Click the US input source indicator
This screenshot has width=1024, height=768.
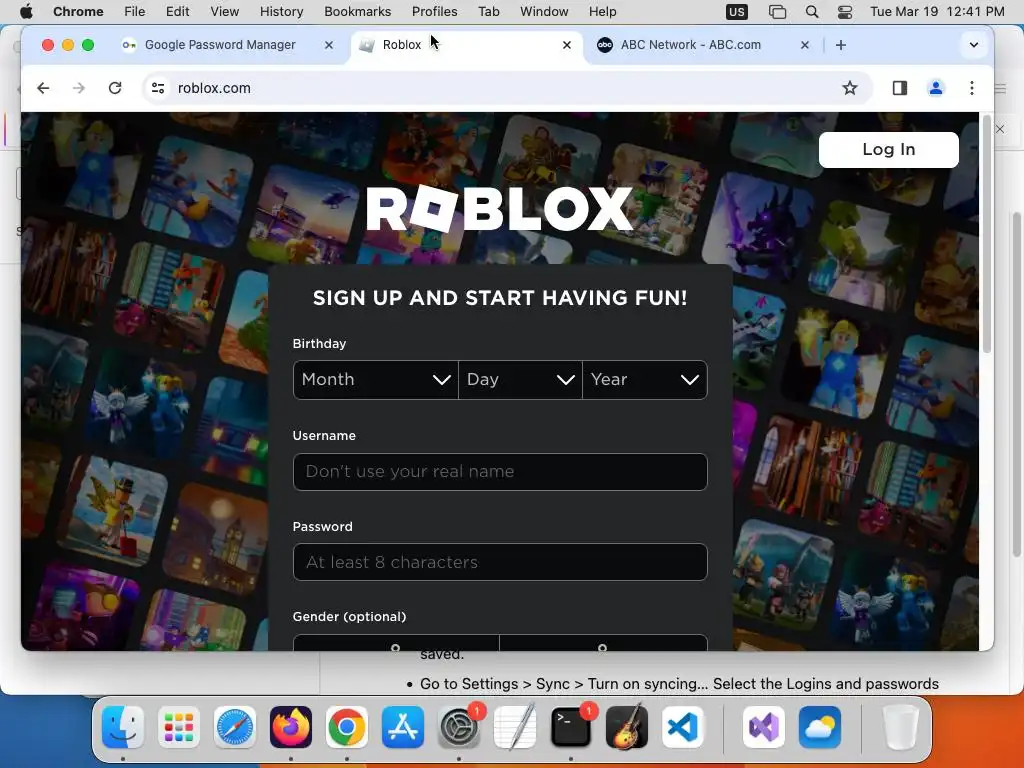coord(737,11)
